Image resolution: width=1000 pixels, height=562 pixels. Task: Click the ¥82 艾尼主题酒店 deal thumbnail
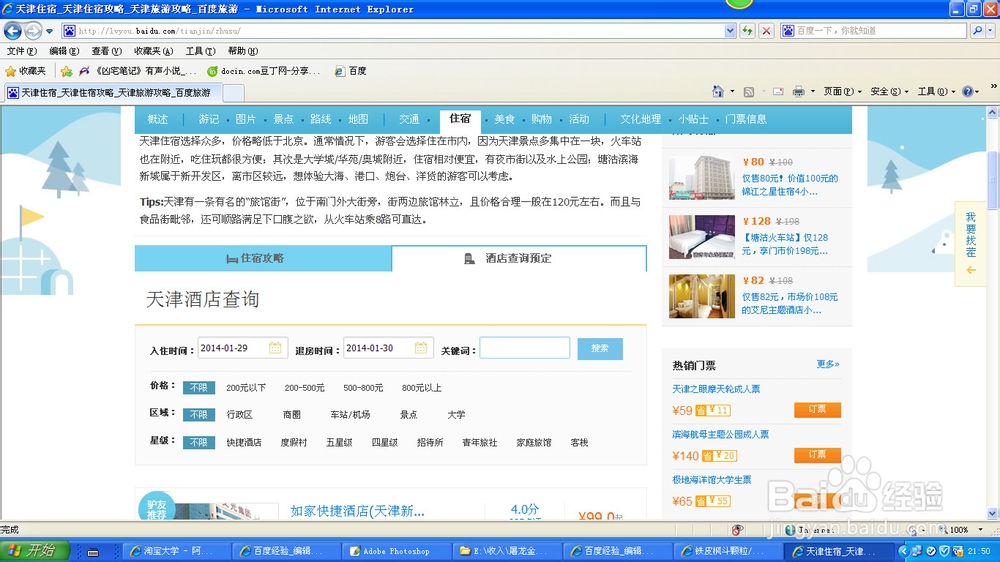pos(702,296)
